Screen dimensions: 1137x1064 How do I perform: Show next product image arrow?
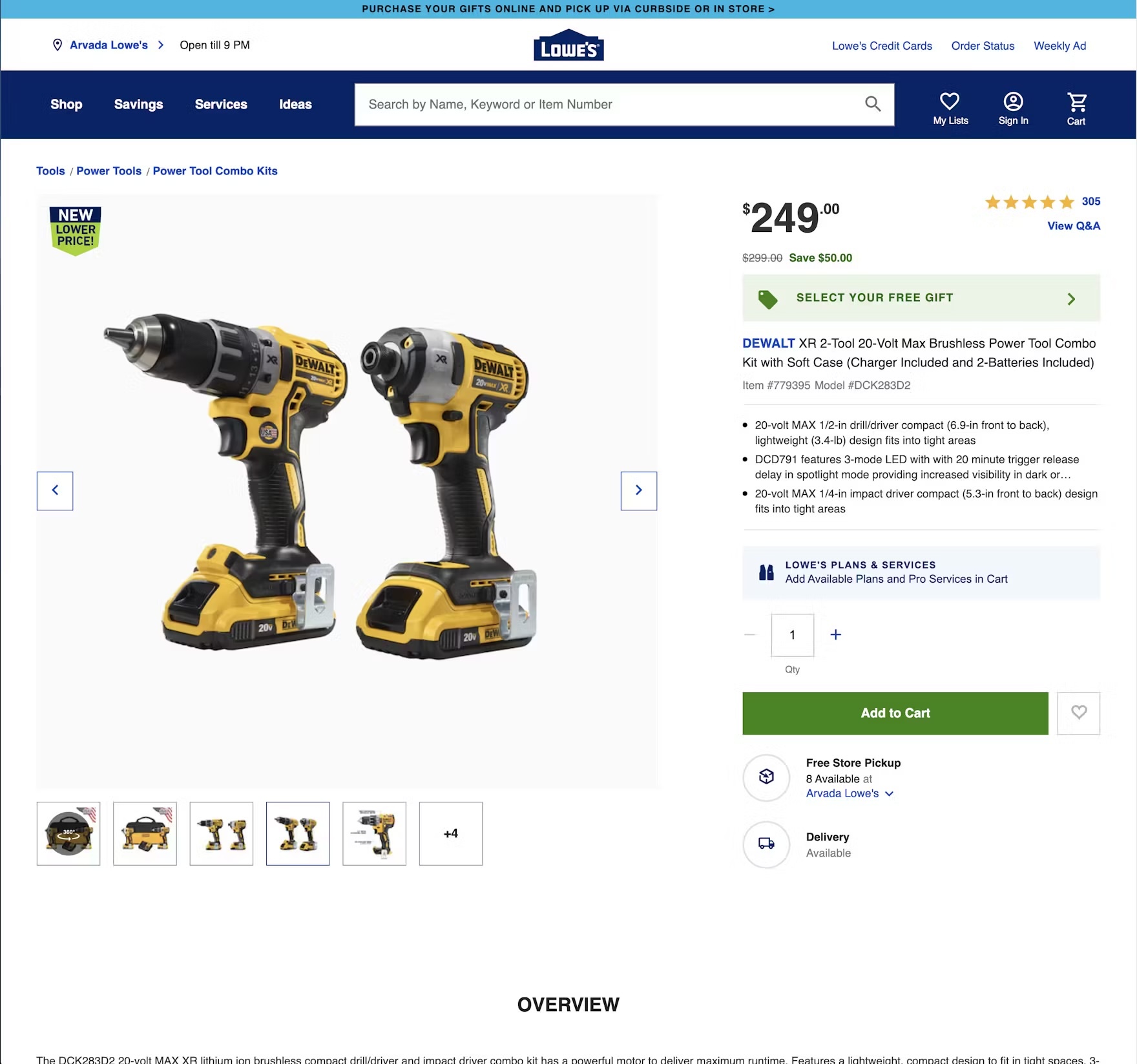pos(639,491)
